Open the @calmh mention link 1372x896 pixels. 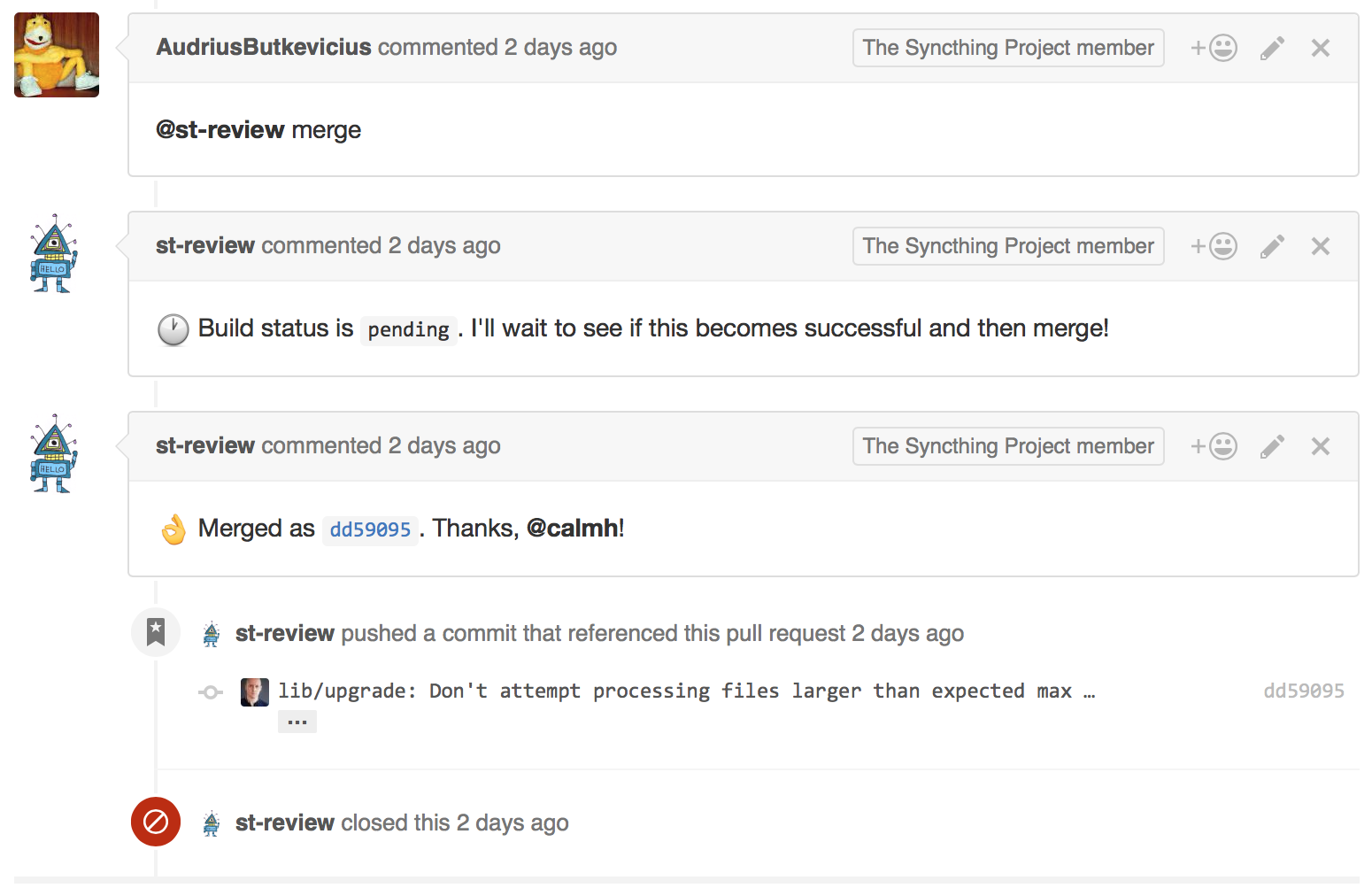tap(573, 528)
